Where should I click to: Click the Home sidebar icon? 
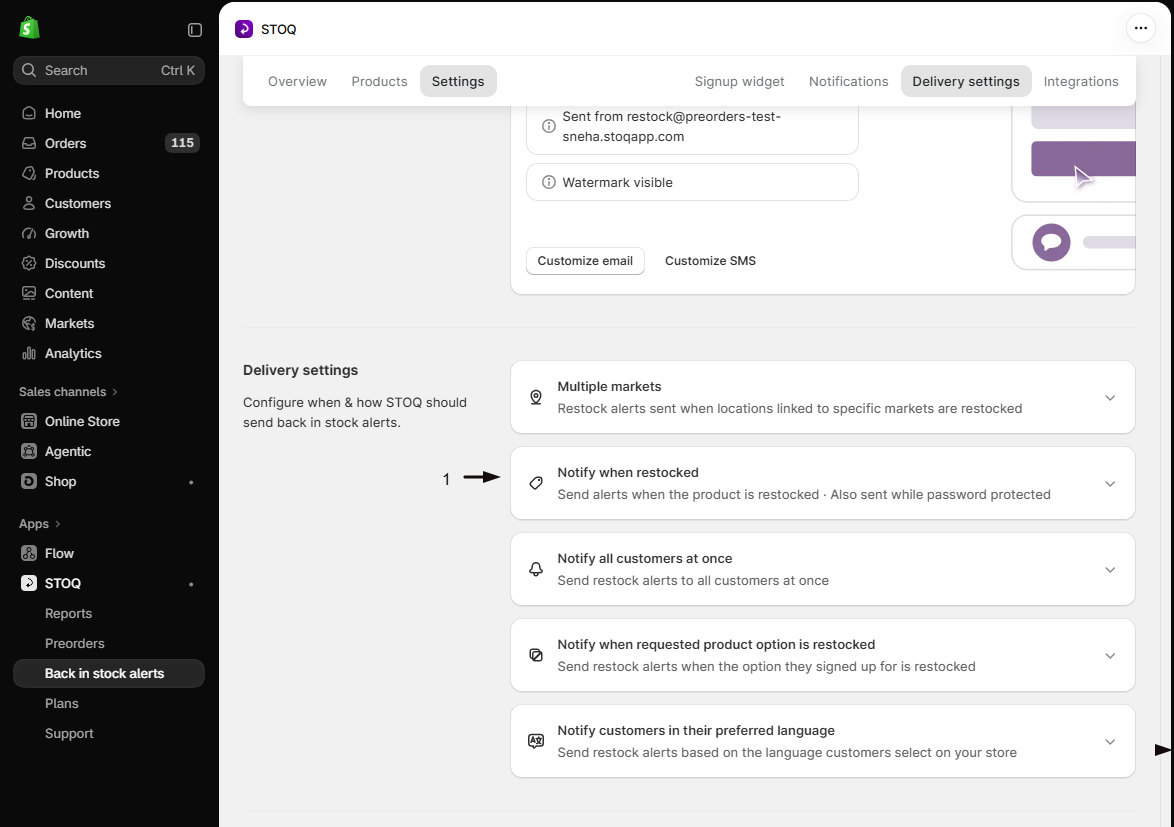pyautogui.click(x=29, y=113)
